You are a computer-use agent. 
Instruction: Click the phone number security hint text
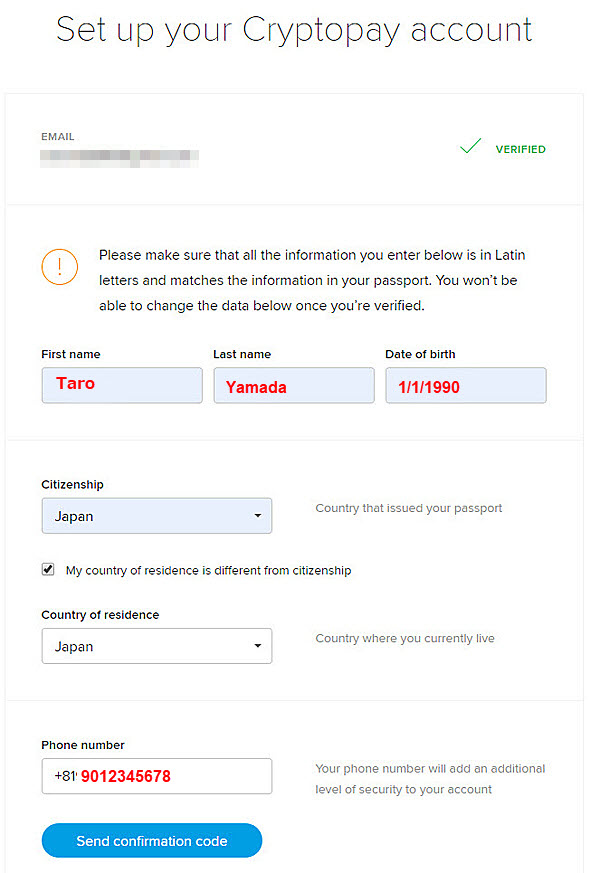(430, 779)
